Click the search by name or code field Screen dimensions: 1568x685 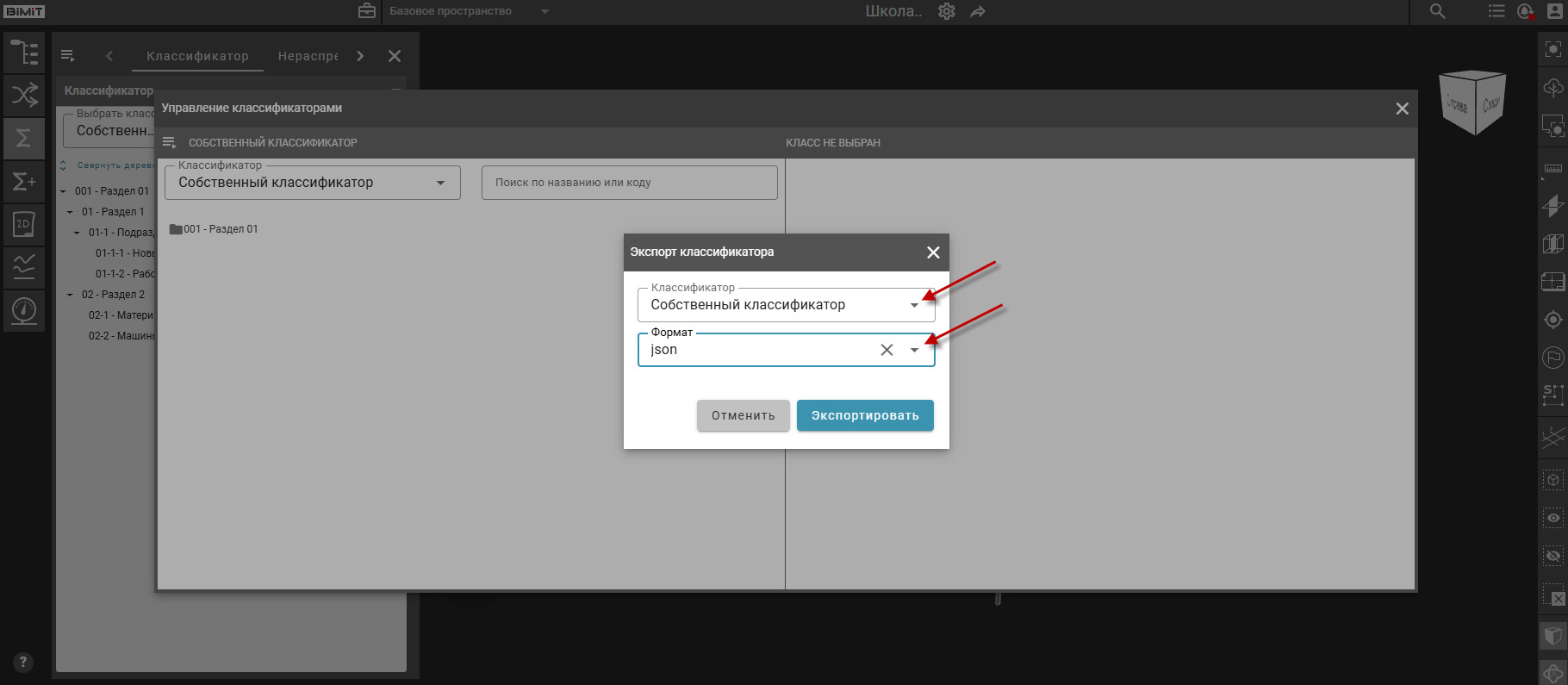[x=629, y=183]
